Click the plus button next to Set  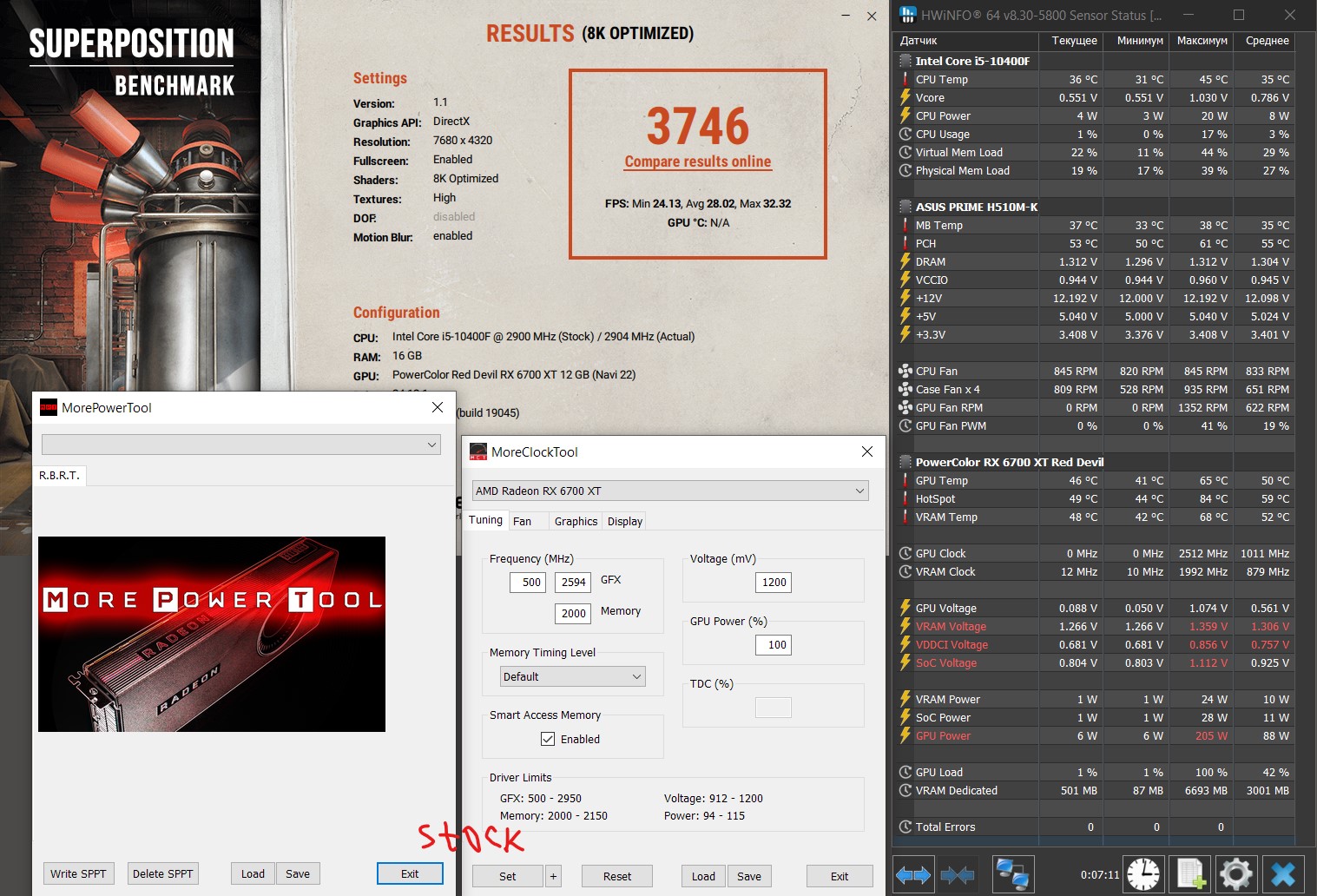coord(553,876)
